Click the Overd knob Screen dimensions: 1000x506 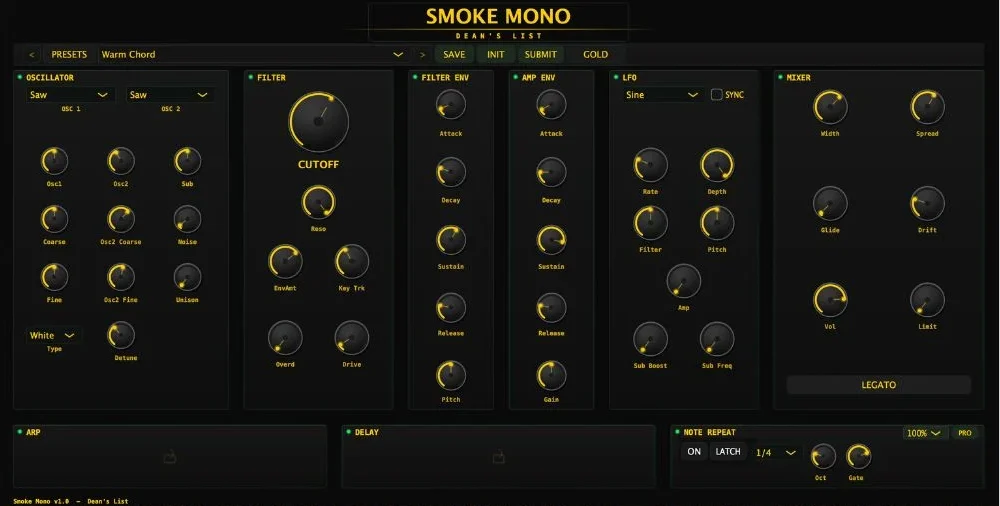285,338
